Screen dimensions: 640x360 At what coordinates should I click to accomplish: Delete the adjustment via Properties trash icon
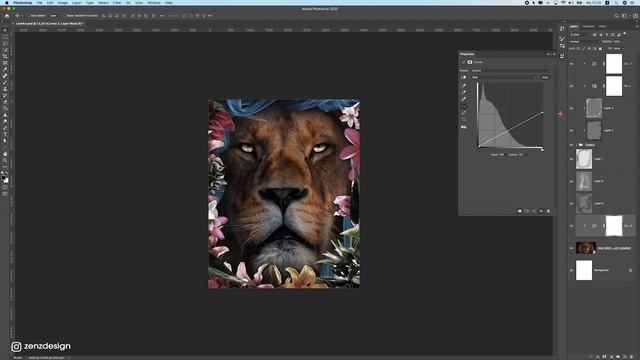tap(548, 211)
